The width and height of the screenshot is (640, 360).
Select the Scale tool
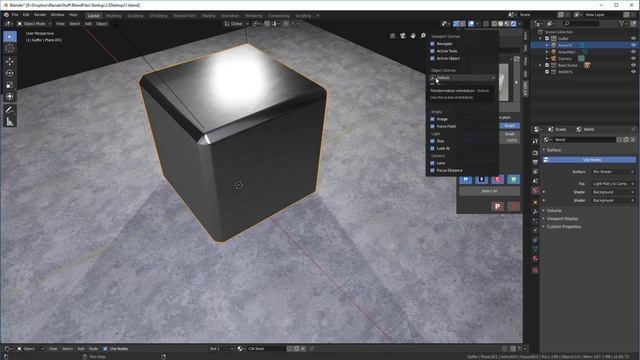10,85
